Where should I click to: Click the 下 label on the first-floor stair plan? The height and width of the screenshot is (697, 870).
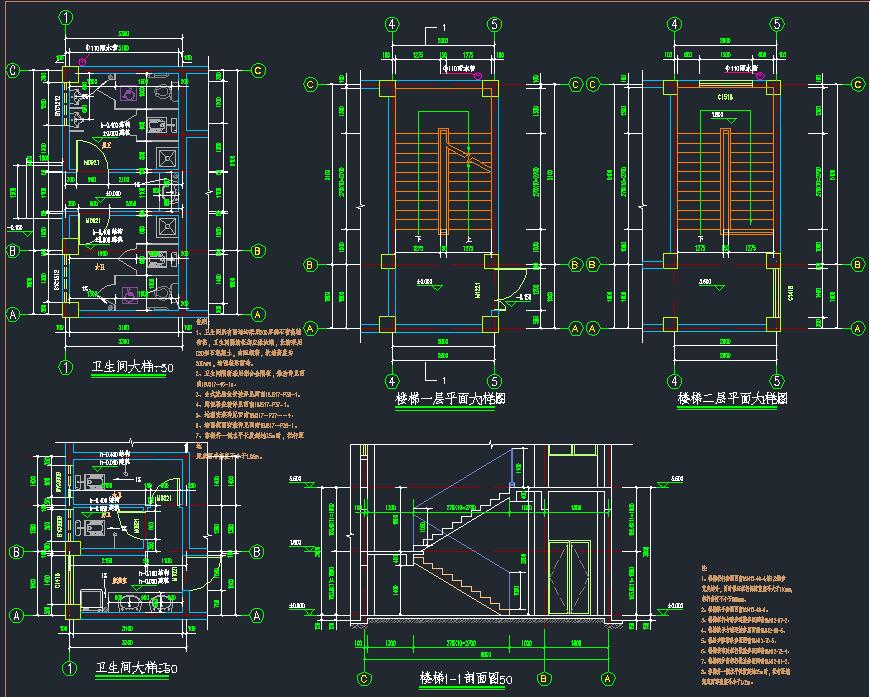point(418,239)
